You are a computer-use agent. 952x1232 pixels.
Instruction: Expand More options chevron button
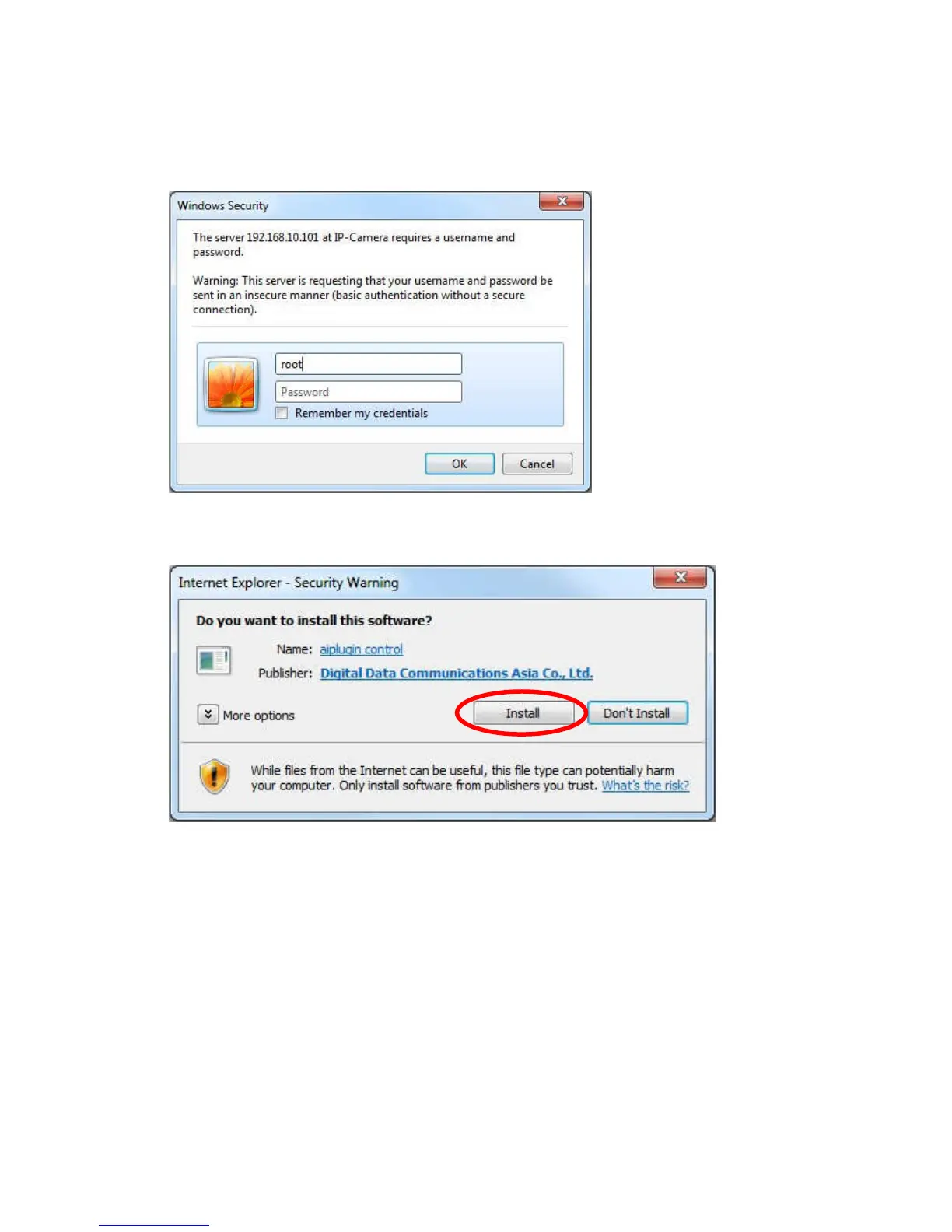click(x=208, y=714)
